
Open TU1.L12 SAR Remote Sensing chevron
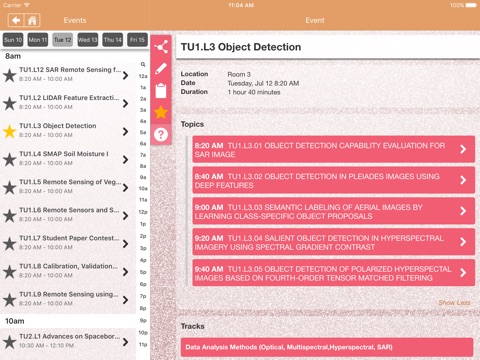[x=125, y=75]
